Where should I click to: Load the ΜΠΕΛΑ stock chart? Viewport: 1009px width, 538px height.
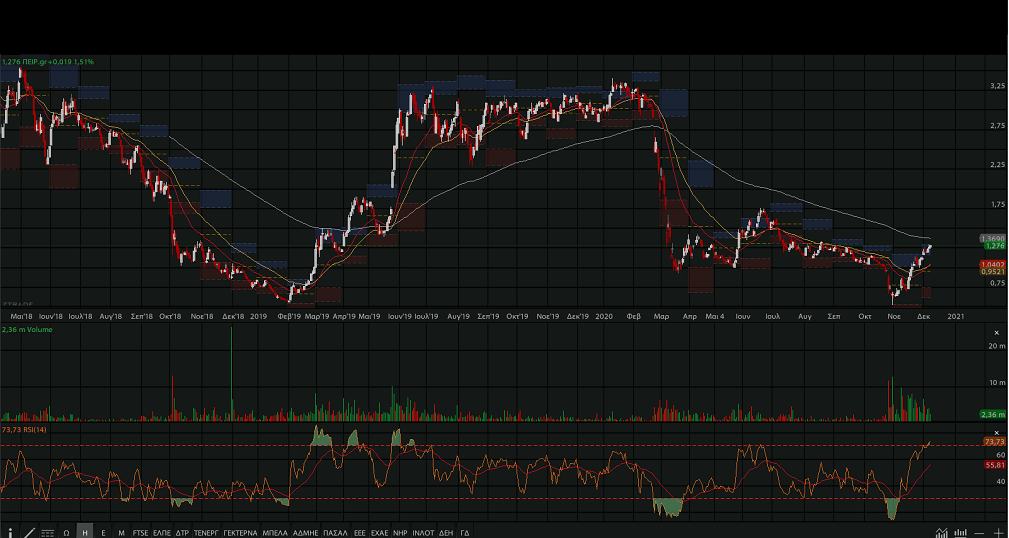pyautogui.click(x=275, y=532)
